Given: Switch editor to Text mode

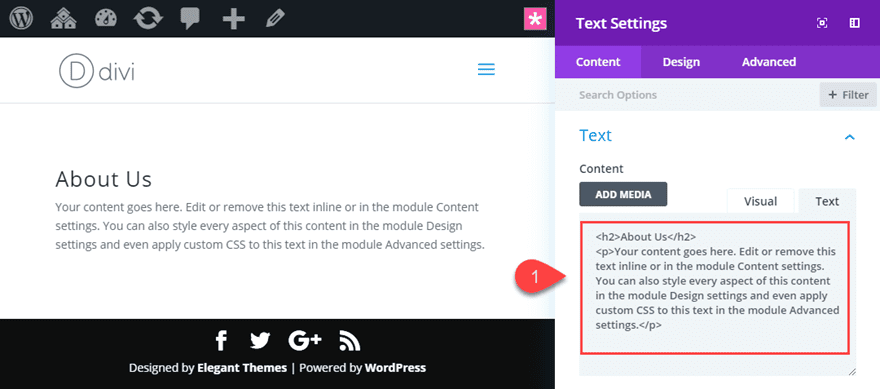Looking at the screenshot, I should tap(827, 201).
